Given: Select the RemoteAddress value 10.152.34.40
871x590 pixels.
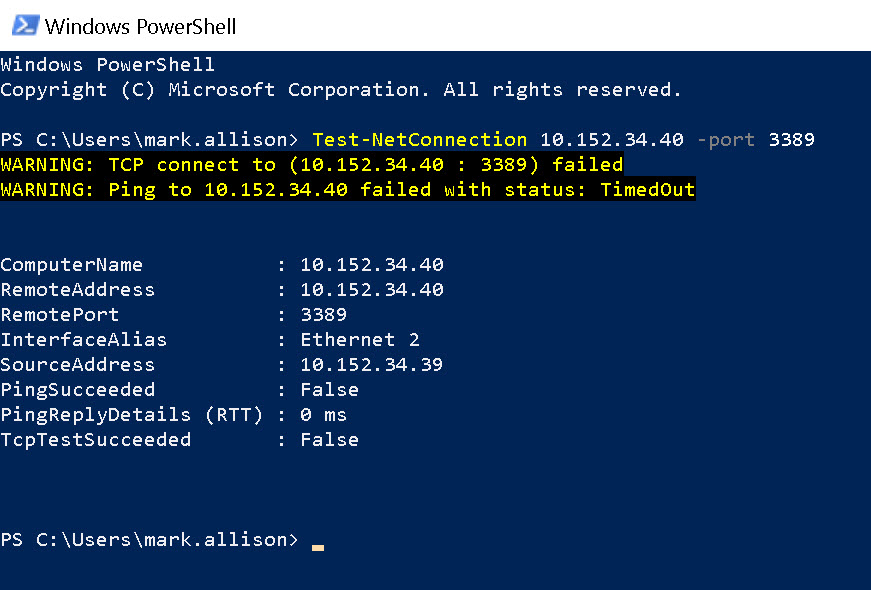Looking at the screenshot, I should (x=372, y=289).
